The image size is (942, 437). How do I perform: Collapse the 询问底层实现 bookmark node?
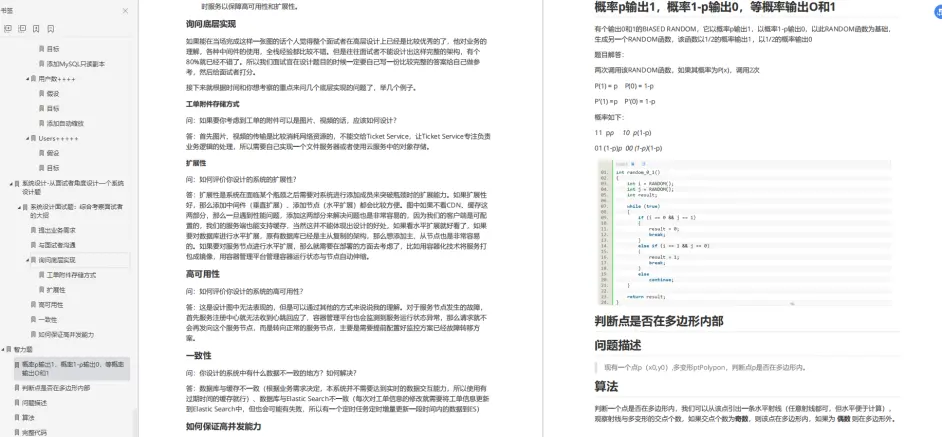point(27,260)
